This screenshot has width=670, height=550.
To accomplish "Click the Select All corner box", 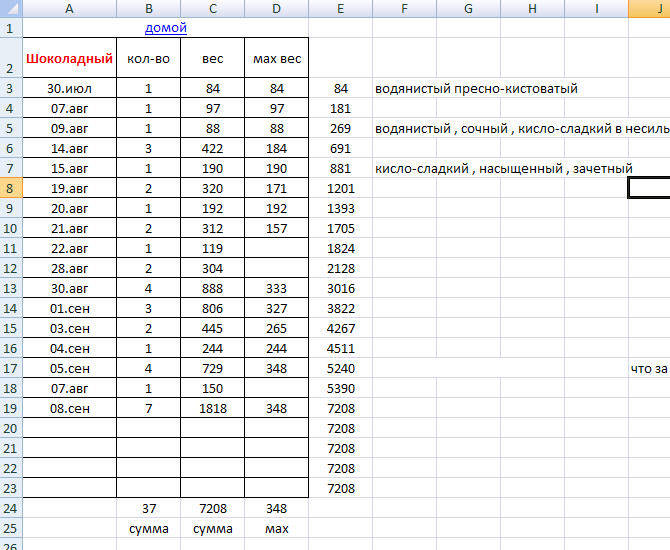I will (x=9, y=8).
